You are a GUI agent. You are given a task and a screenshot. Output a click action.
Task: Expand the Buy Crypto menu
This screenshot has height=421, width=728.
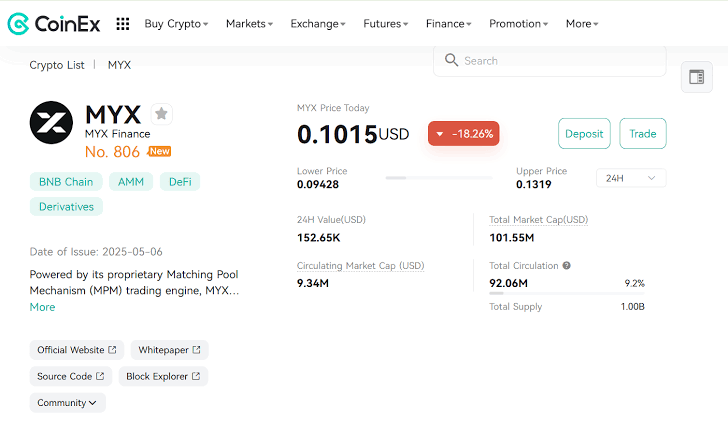[x=176, y=23]
